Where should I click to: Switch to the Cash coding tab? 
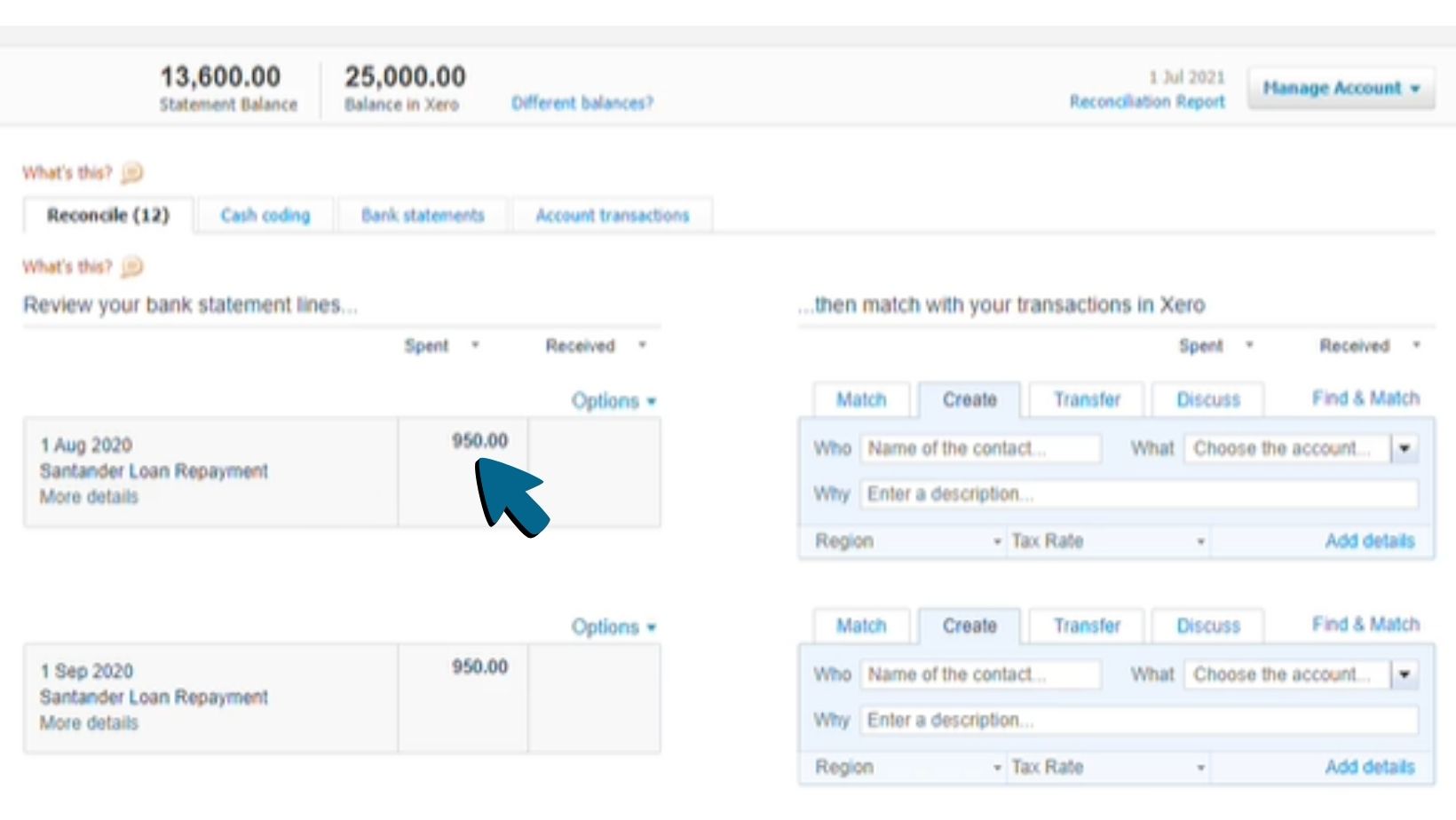pos(265,214)
